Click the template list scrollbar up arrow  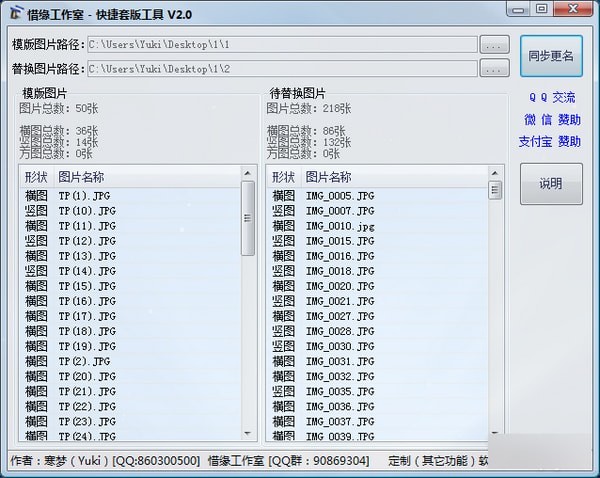[x=248, y=176]
